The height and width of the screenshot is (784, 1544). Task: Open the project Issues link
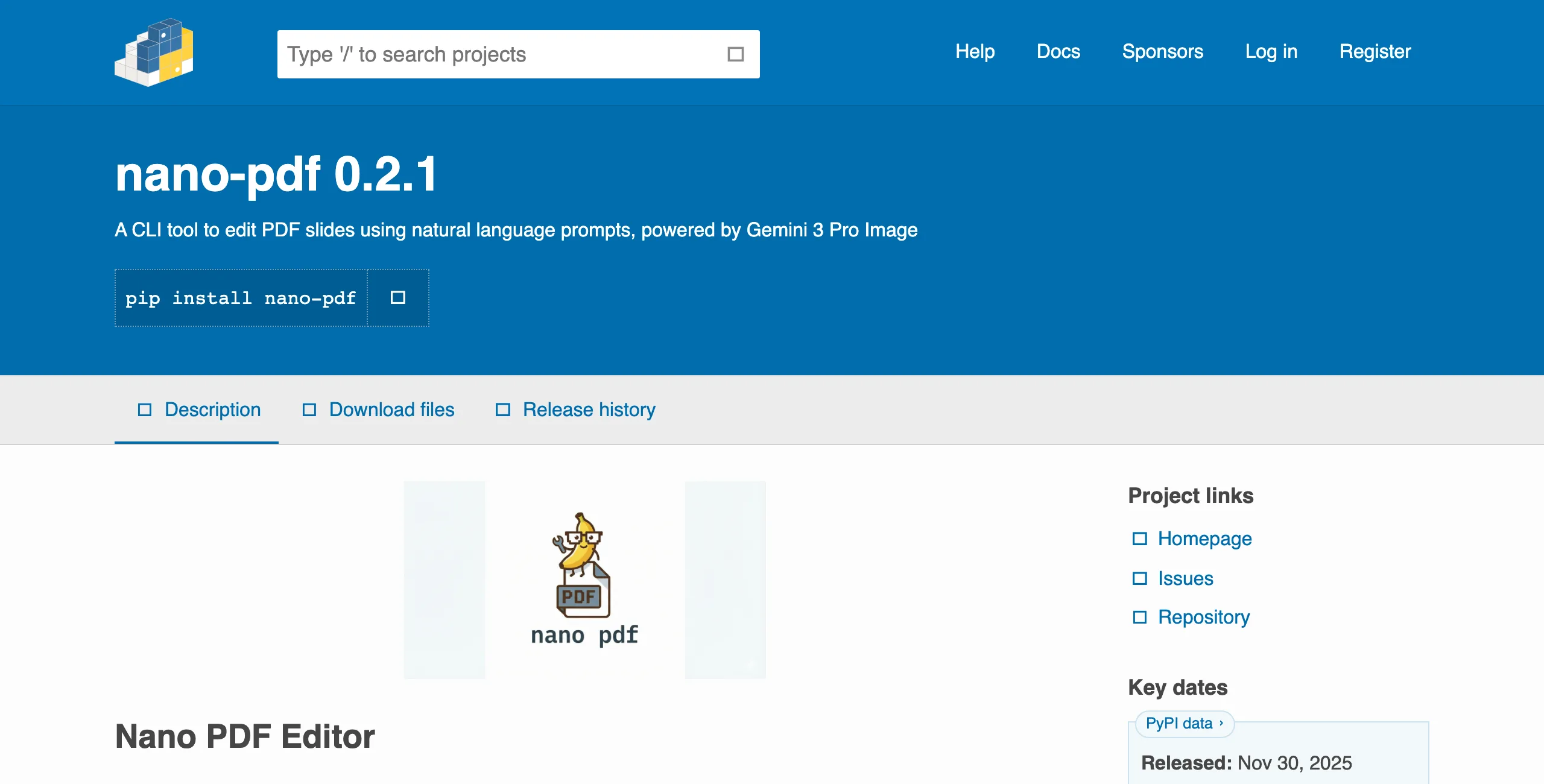pyautogui.click(x=1185, y=578)
